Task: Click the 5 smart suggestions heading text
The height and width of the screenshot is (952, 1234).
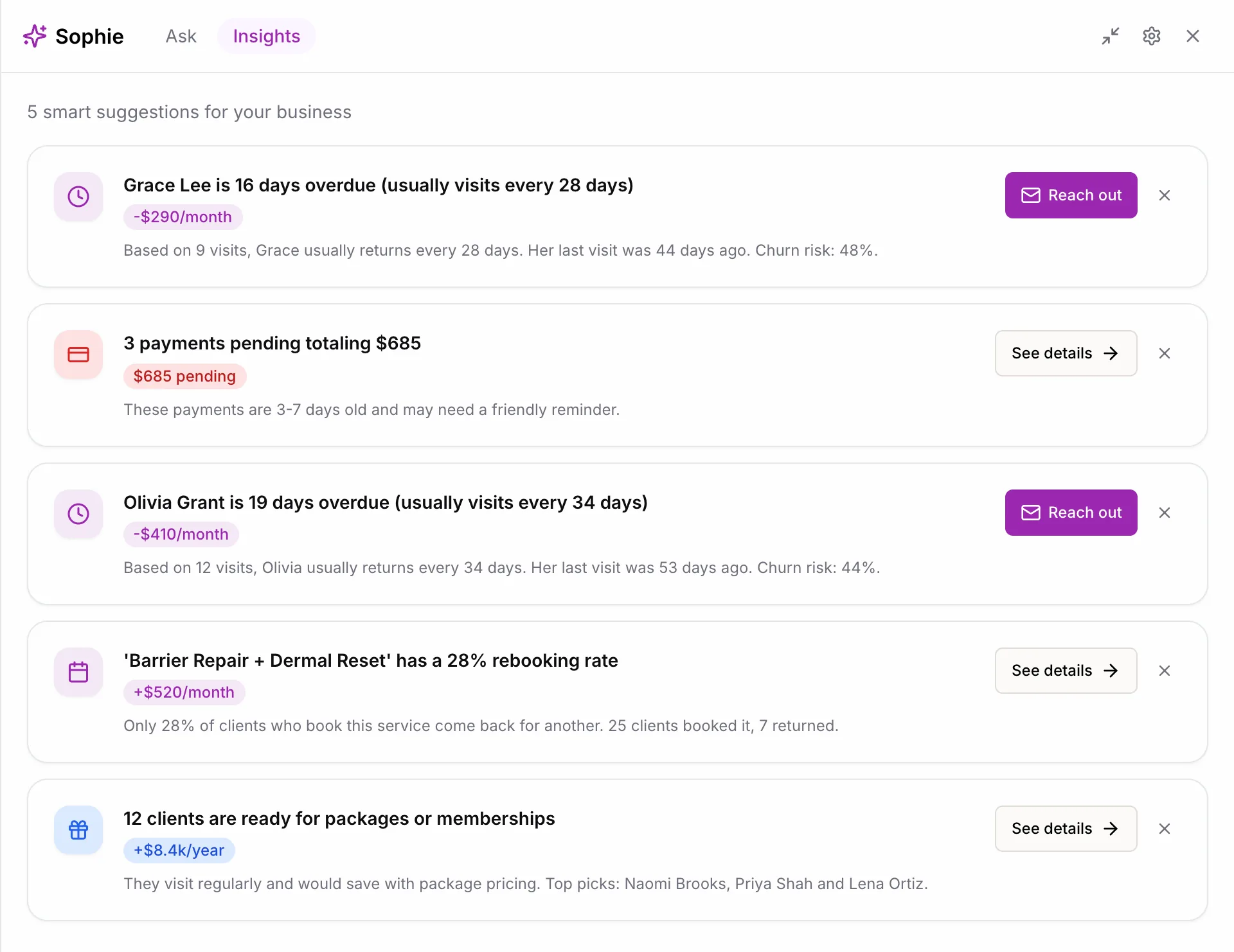Action: (x=190, y=112)
